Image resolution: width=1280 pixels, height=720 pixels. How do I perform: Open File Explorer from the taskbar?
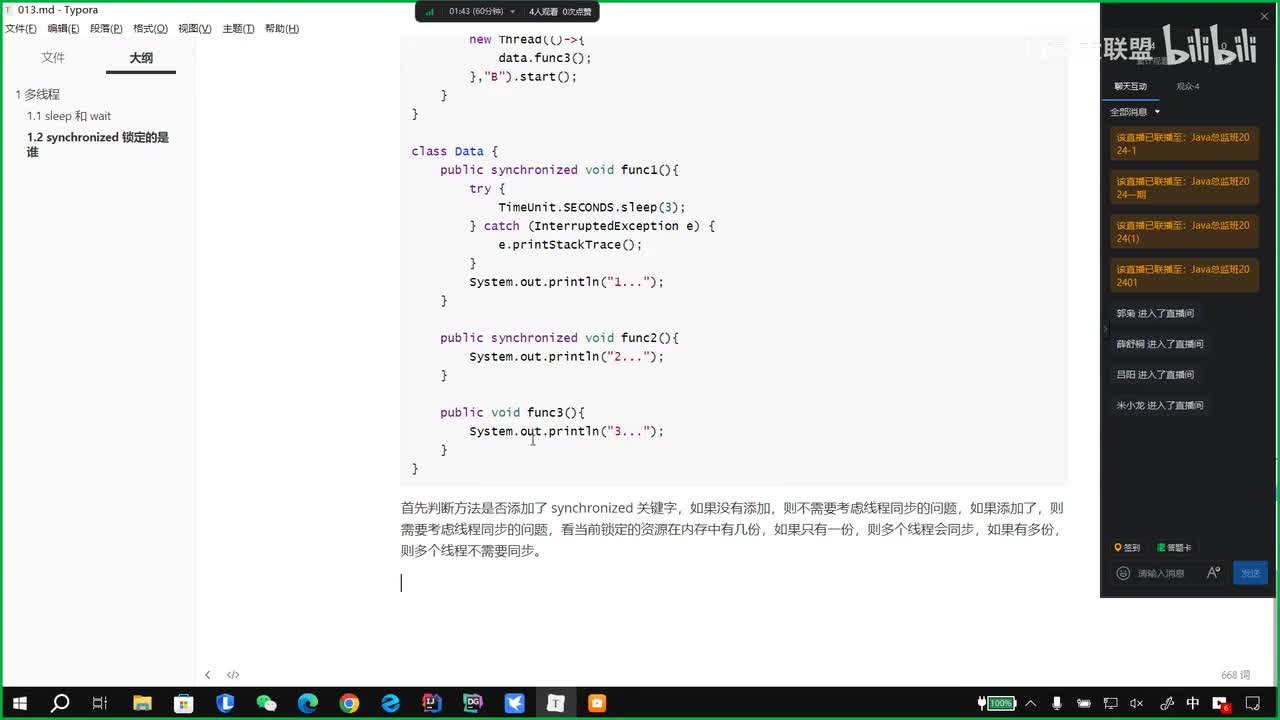click(x=142, y=703)
